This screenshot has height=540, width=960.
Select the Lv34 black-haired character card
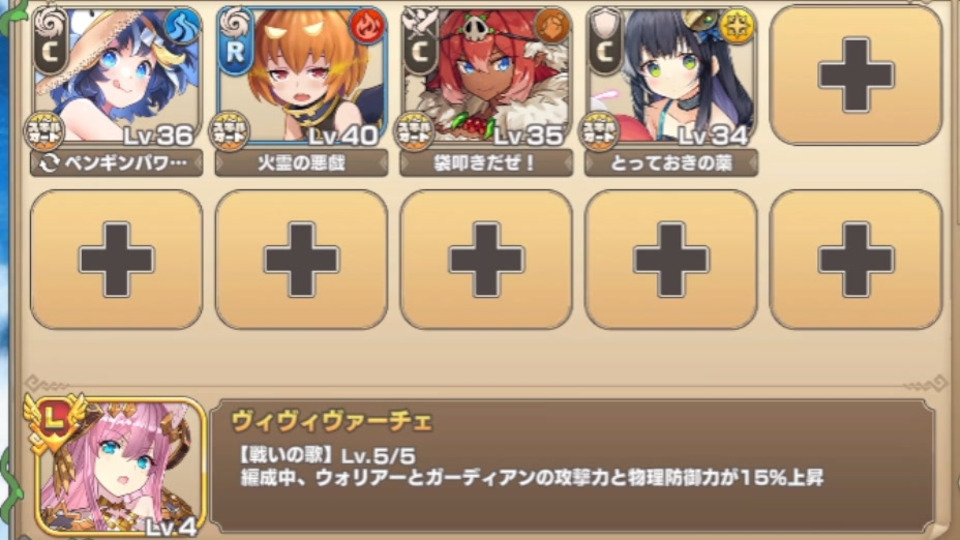(x=671, y=77)
